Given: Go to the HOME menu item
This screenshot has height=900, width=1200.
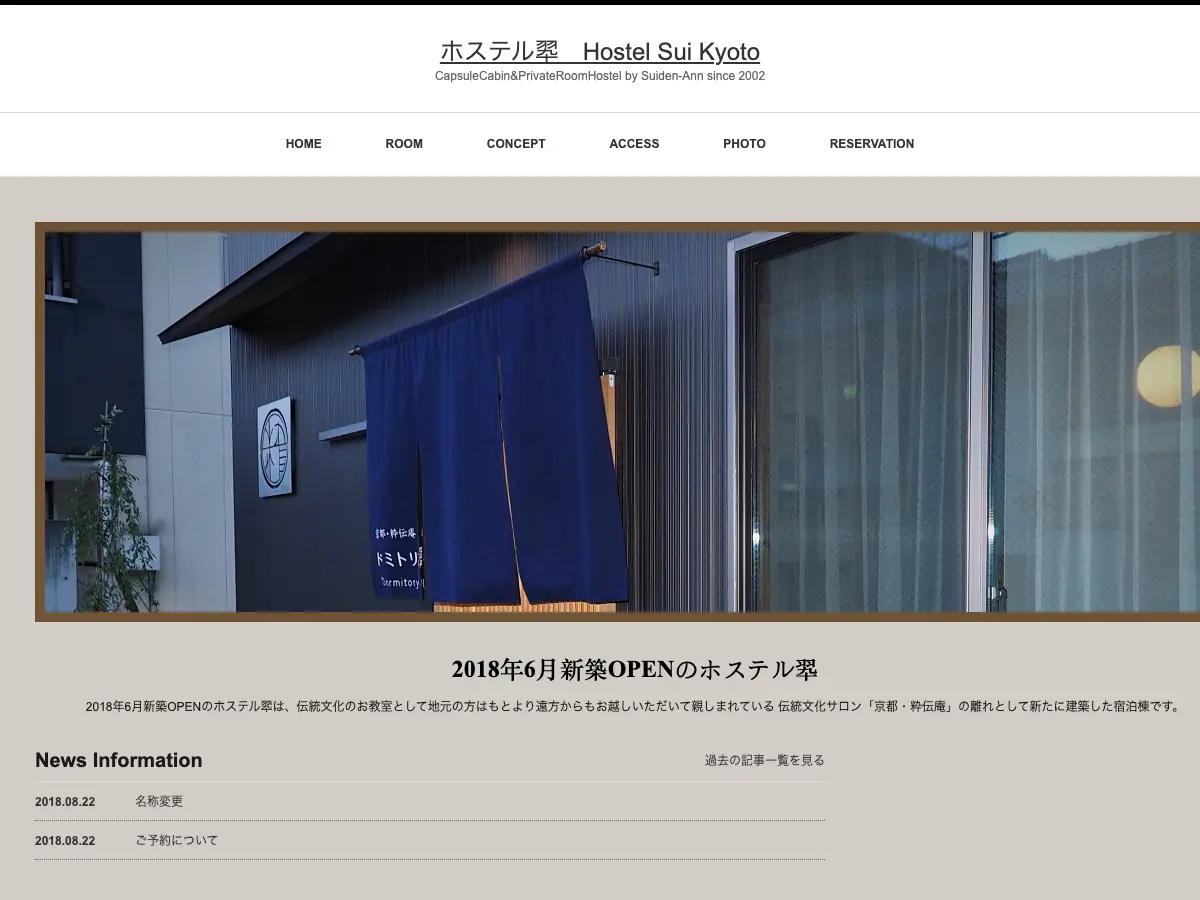Looking at the screenshot, I should coord(303,144).
